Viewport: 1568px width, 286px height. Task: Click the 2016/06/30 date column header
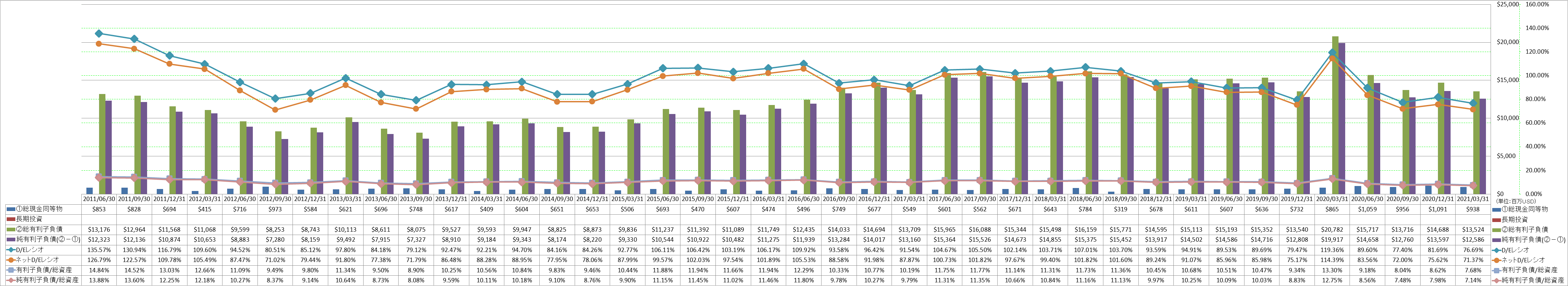tap(804, 198)
